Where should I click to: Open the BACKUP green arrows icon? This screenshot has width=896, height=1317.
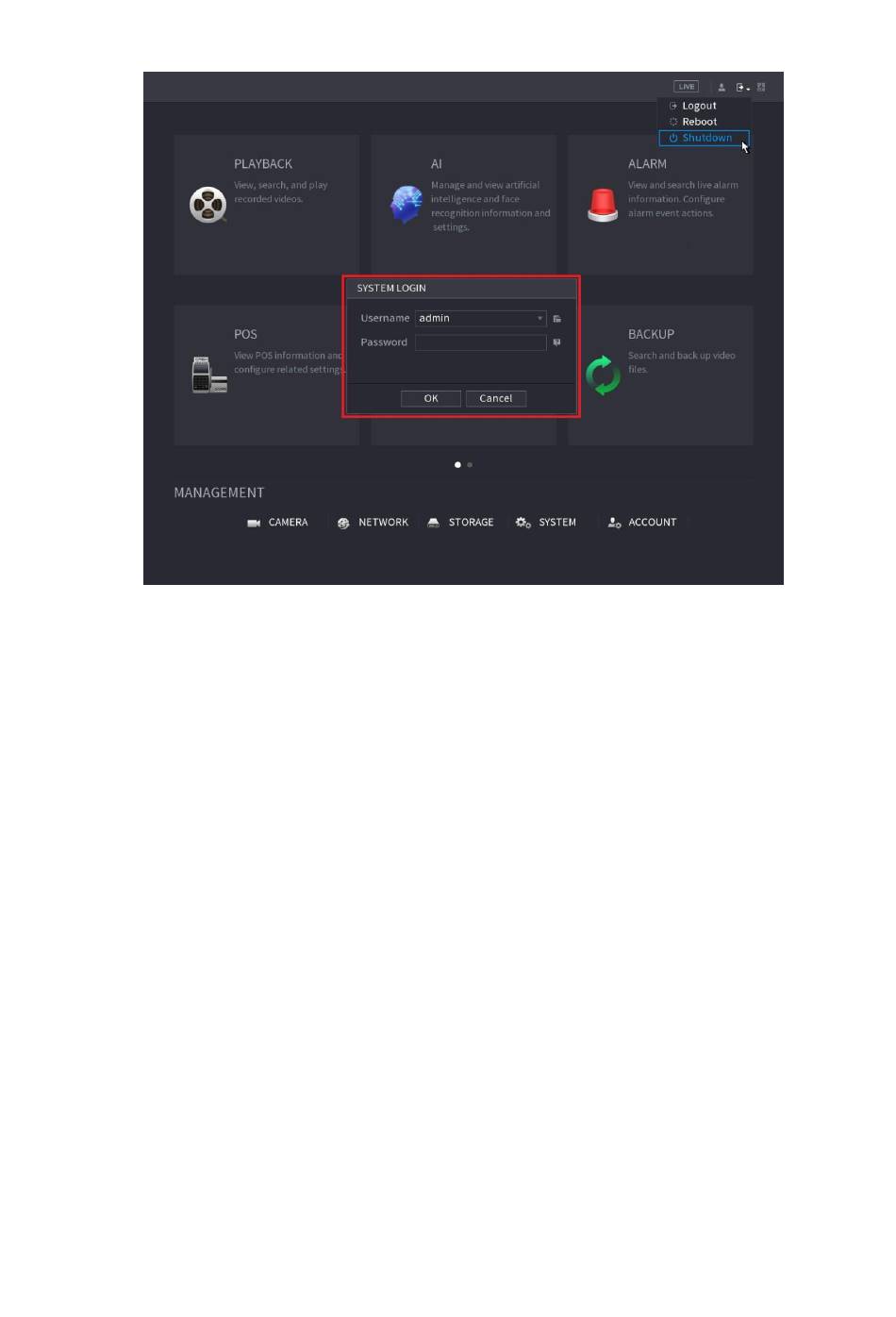pos(603,375)
